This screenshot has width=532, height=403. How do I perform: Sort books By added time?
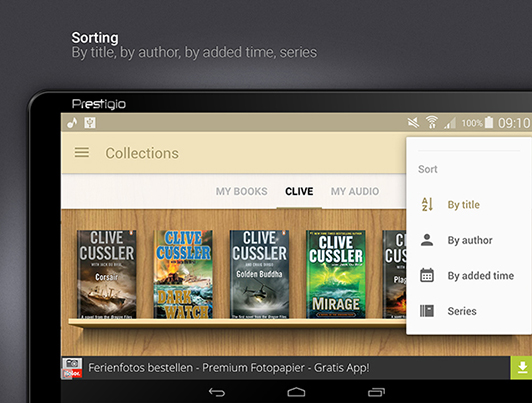tap(480, 275)
